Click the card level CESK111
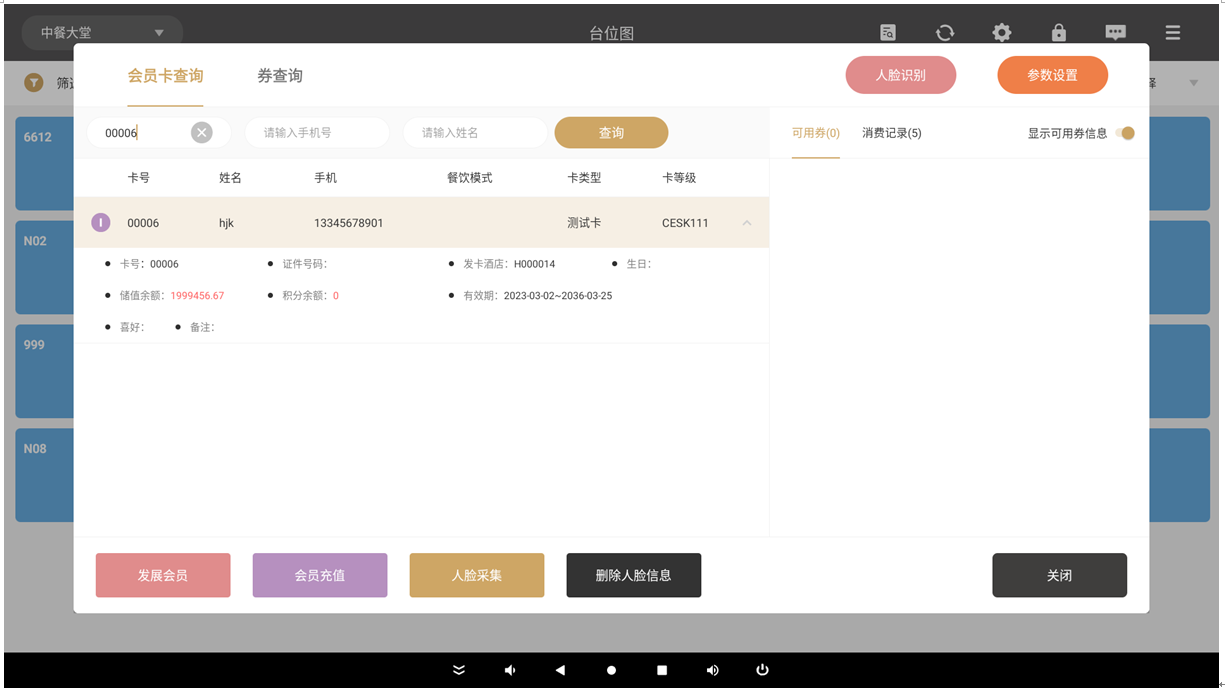Screen dimensions: 1225x688 tap(685, 223)
